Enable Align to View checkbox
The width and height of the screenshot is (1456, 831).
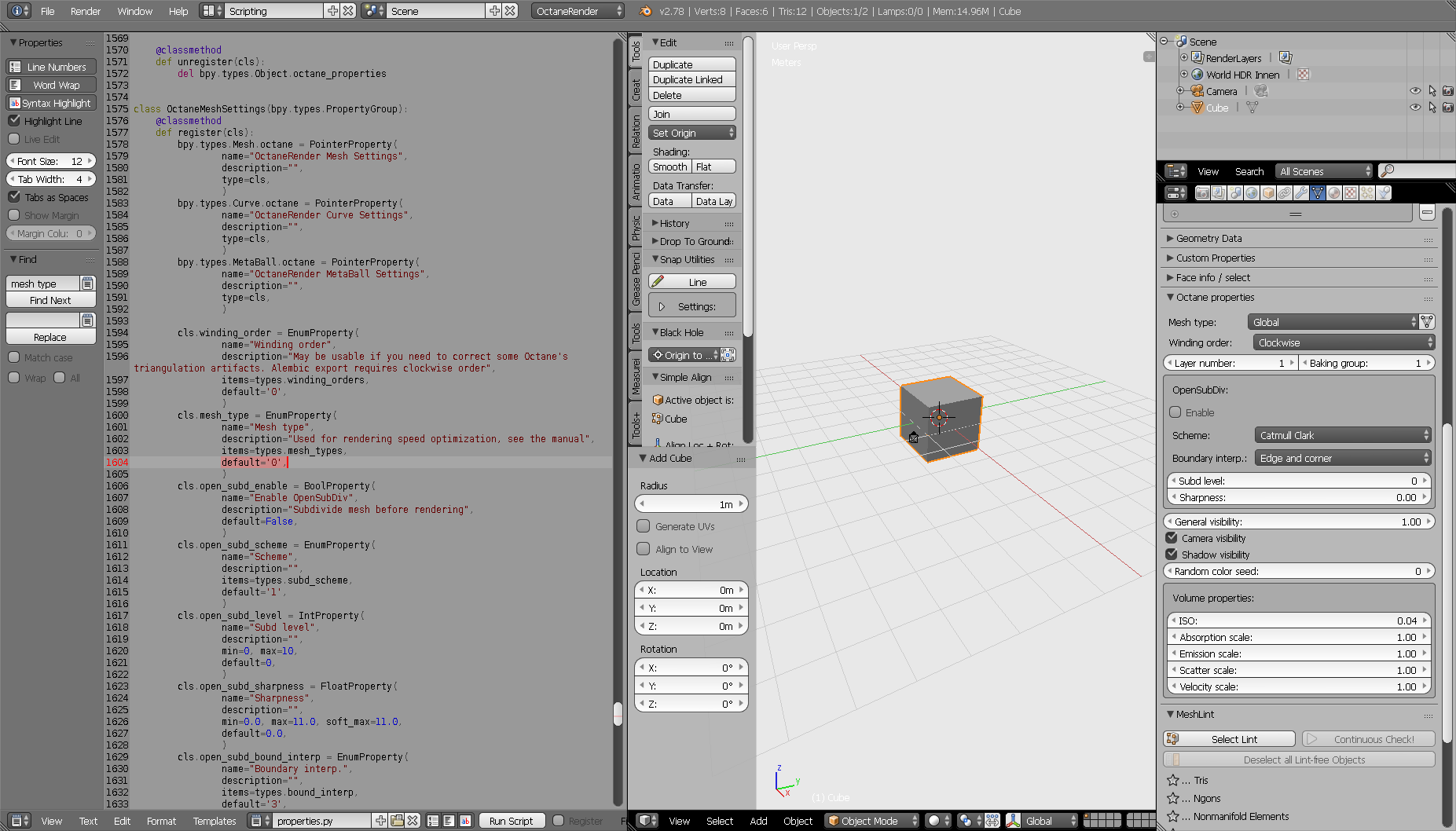pos(644,549)
